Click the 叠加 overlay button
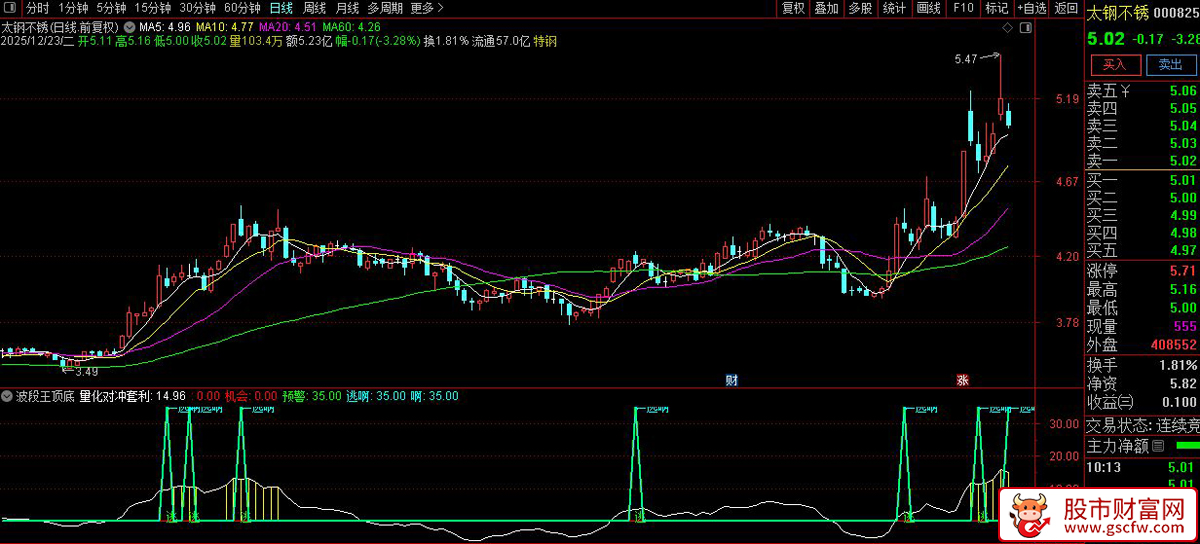Image resolution: width=1200 pixels, height=544 pixels. [826, 8]
